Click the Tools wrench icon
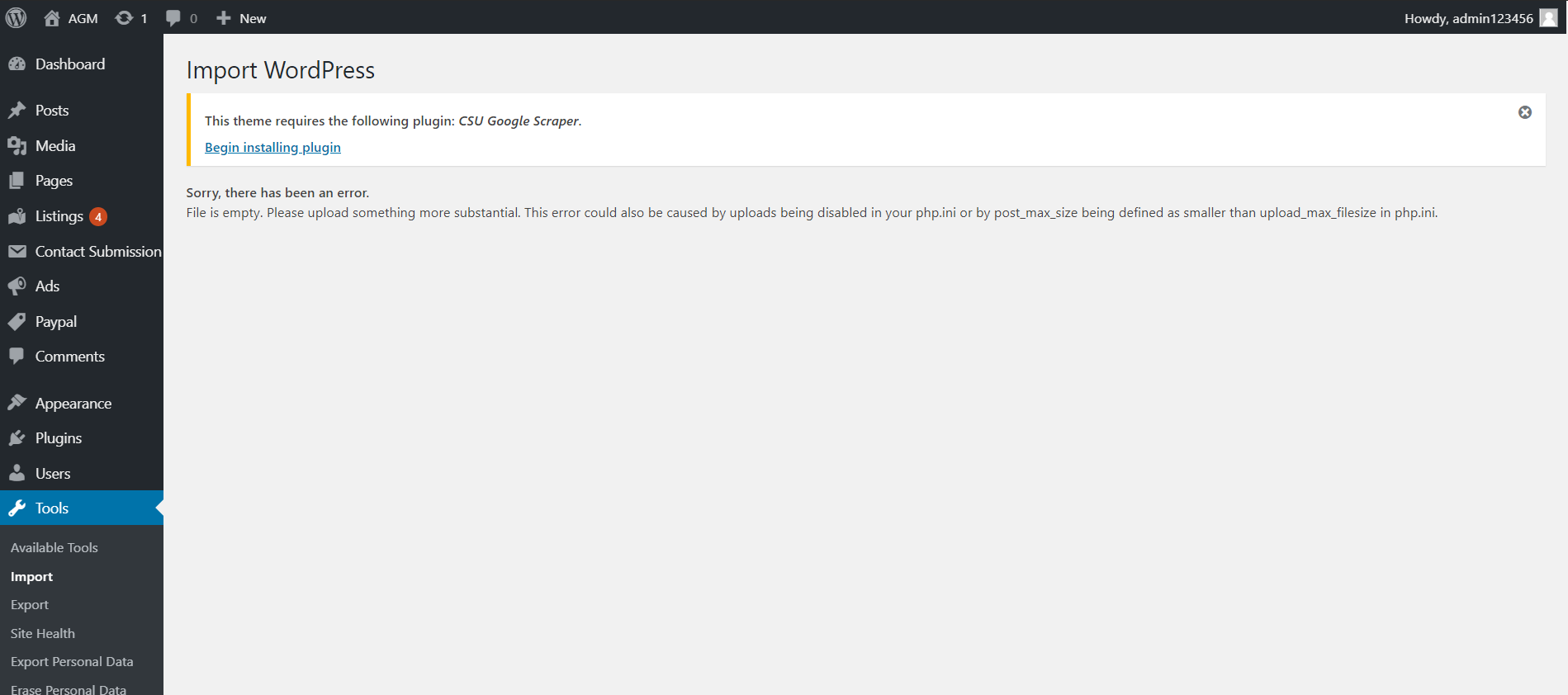Viewport: 1568px width, 695px height. [17, 508]
